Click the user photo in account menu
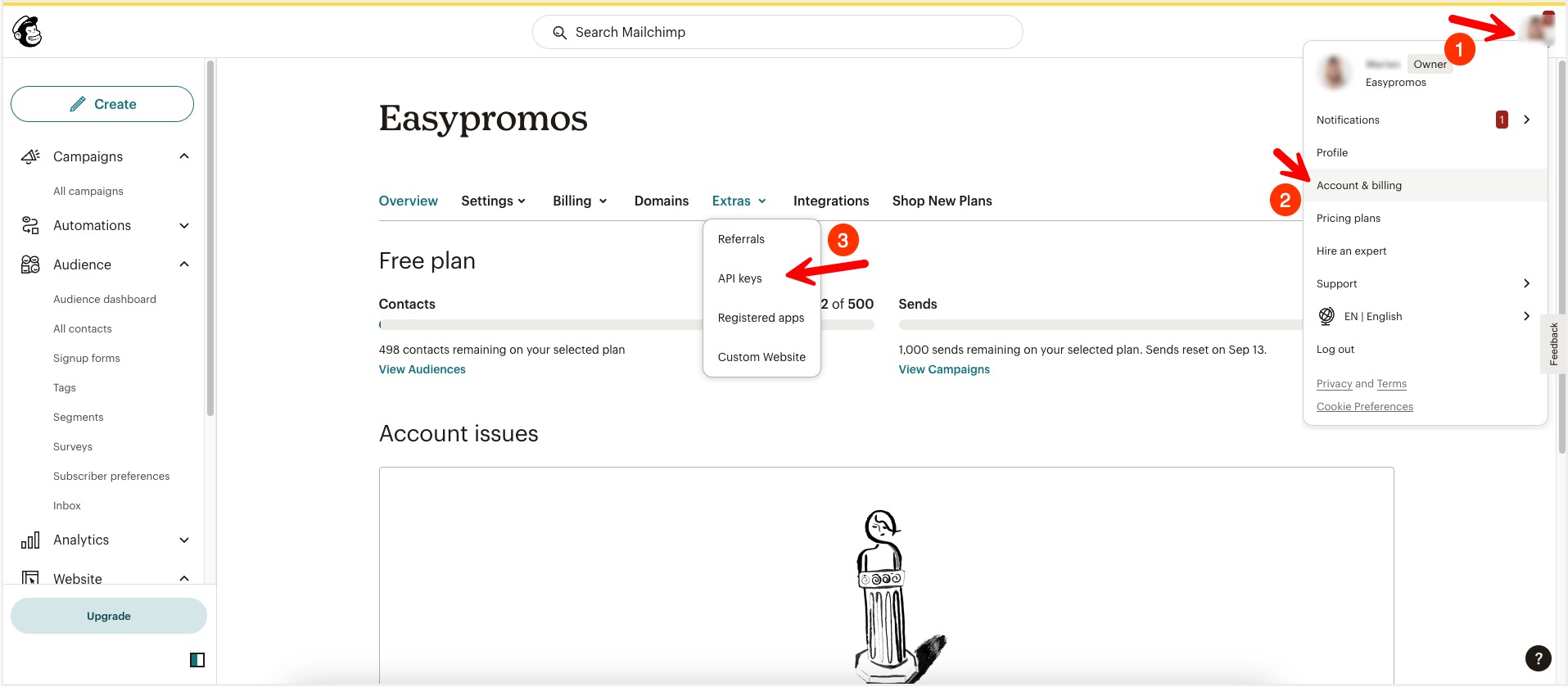The image size is (1568, 687). [1335, 73]
